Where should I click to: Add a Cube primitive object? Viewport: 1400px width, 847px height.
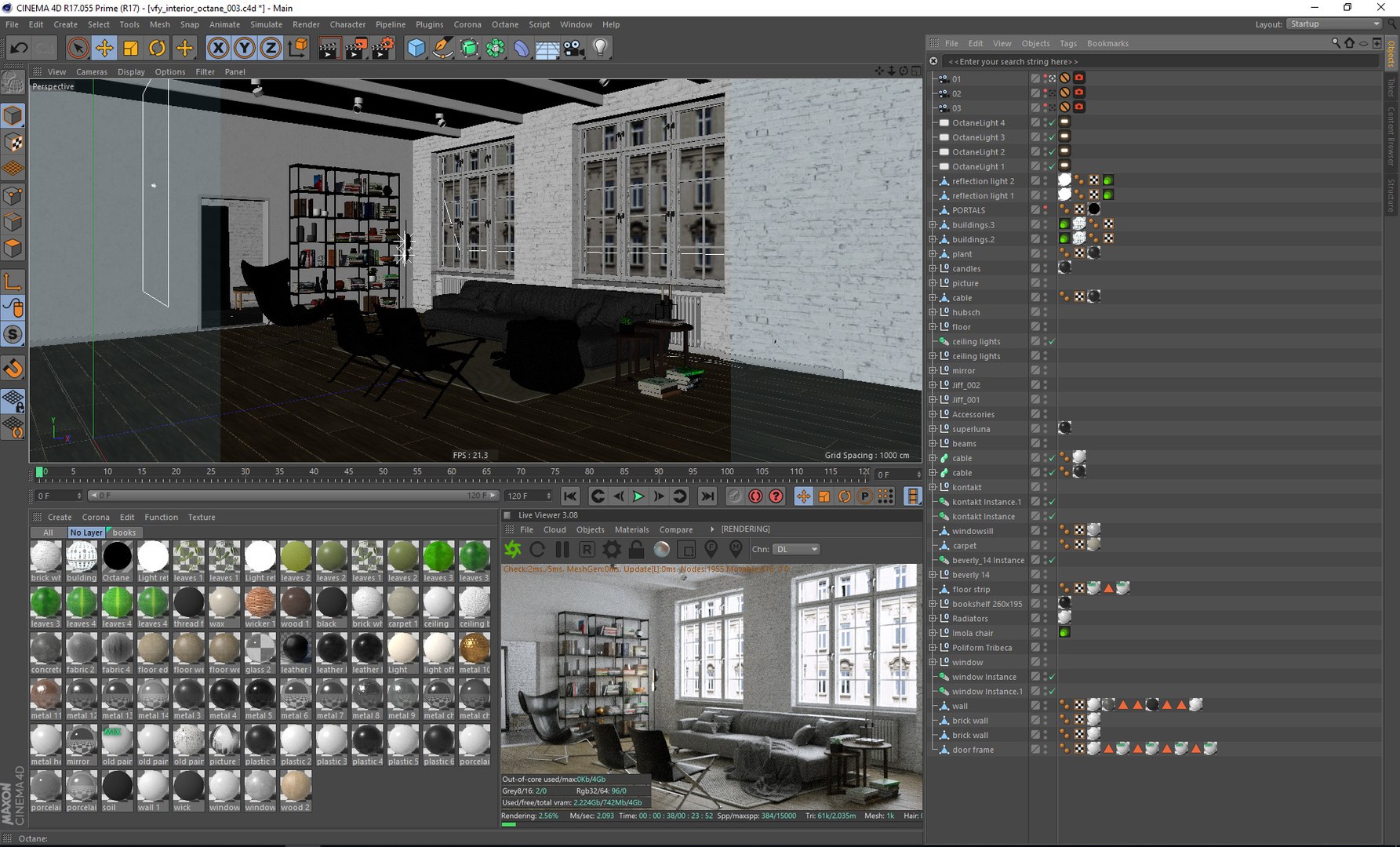pyautogui.click(x=416, y=49)
